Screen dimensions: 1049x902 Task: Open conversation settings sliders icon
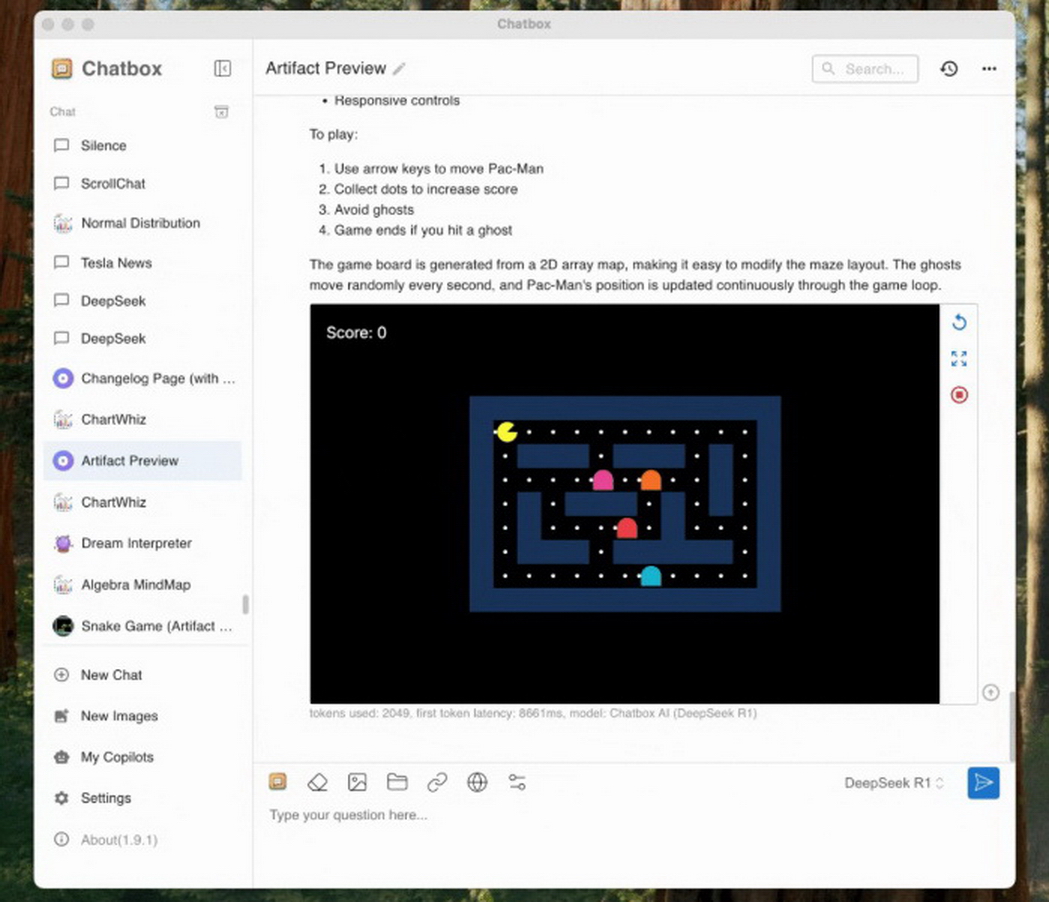pos(517,782)
